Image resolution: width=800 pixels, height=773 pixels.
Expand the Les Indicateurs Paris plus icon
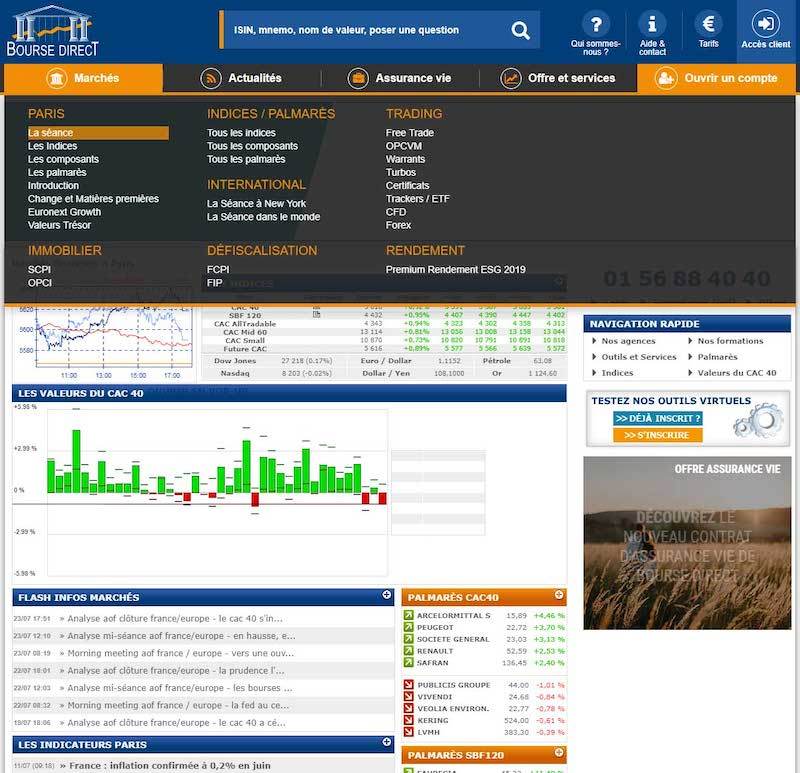tap(387, 742)
